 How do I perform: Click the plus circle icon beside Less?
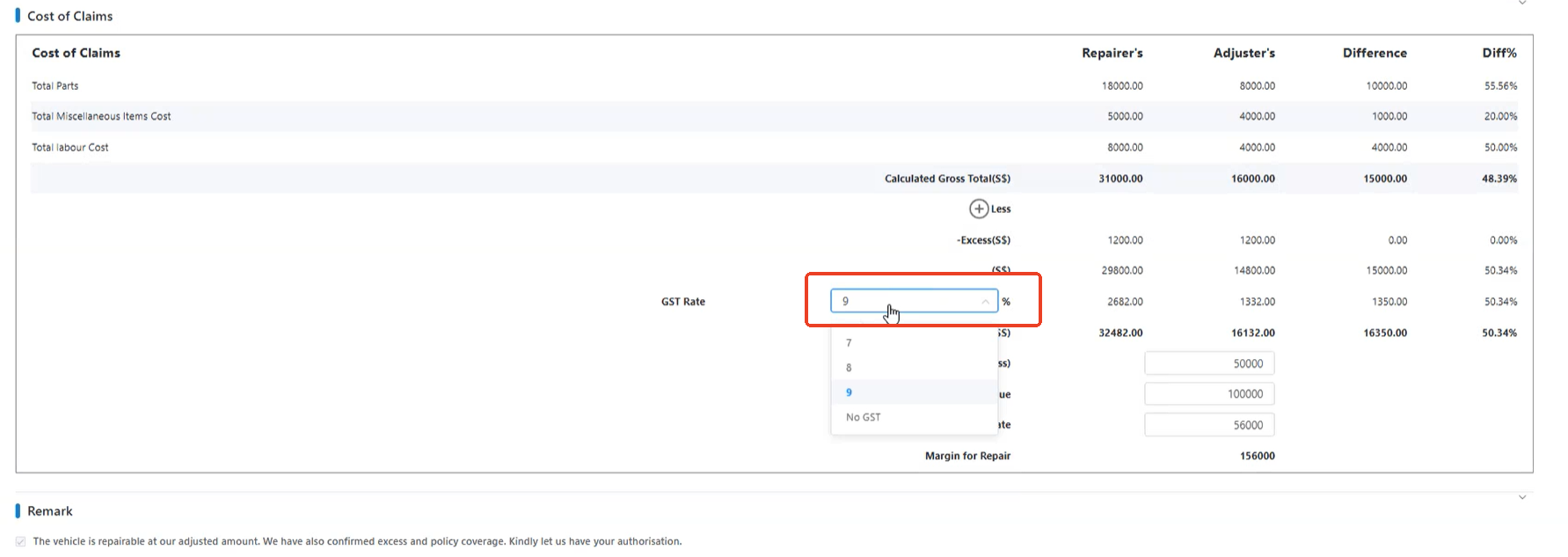tap(978, 209)
